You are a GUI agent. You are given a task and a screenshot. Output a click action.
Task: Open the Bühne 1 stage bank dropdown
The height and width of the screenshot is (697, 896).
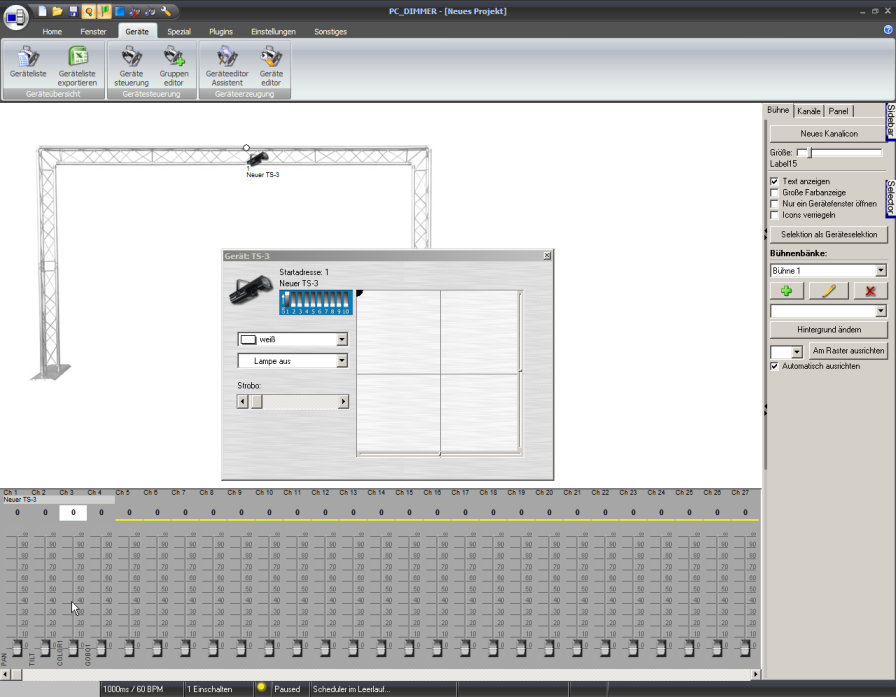881,270
